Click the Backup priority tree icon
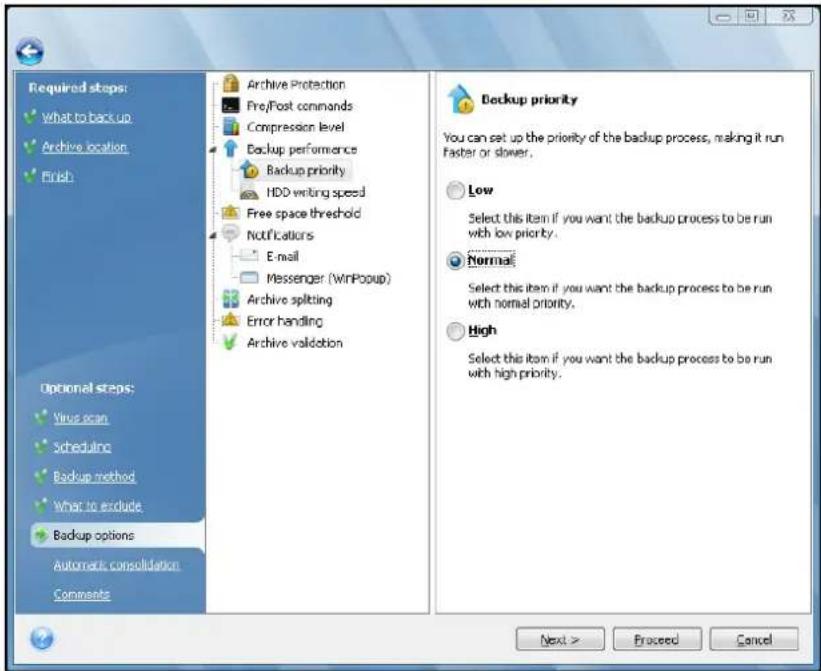This screenshot has height=671, width=821. (250, 170)
